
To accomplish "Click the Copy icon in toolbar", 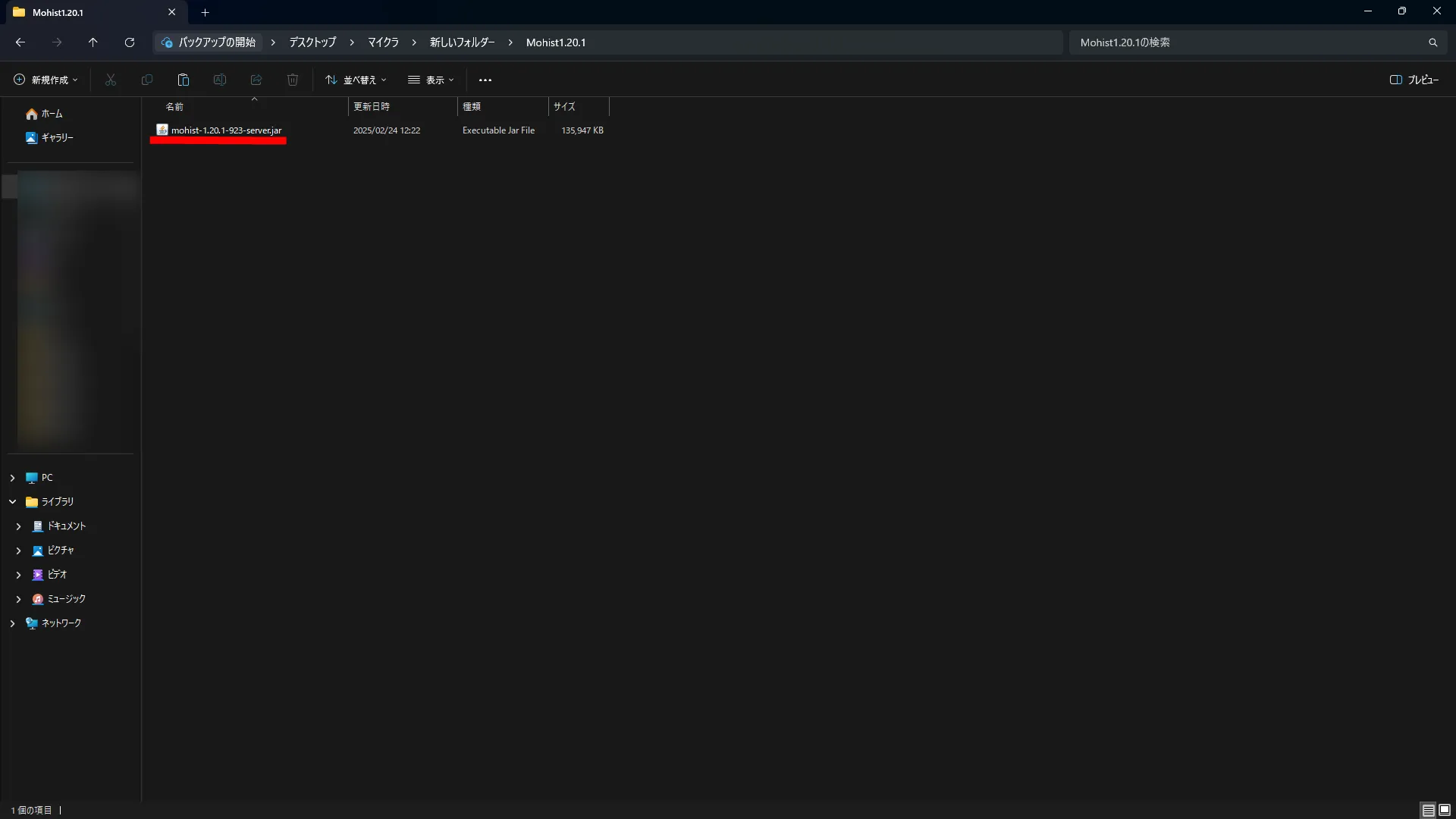I will click(147, 80).
